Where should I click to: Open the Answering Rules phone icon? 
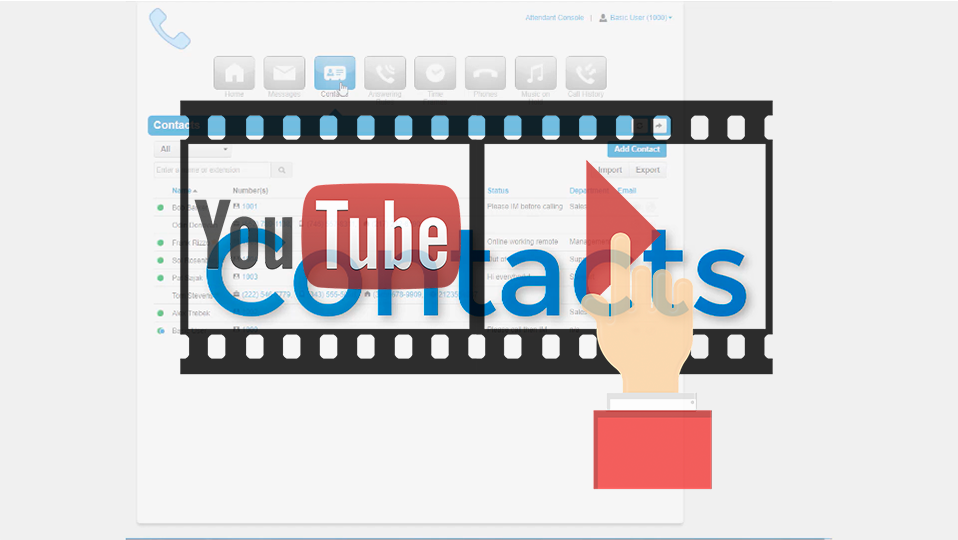[385, 73]
